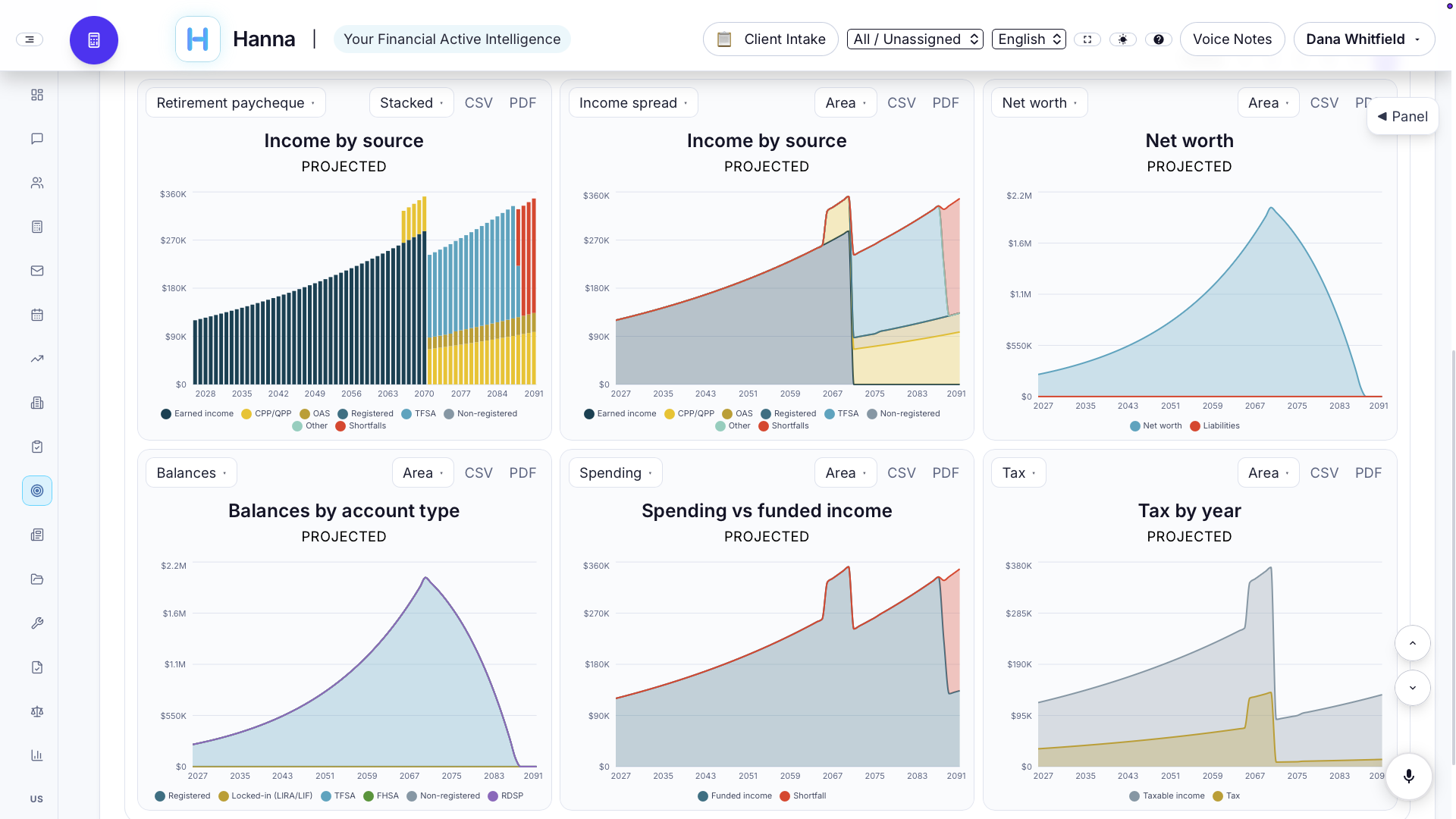Screen dimensions: 1456x819
Task: Click the RDSP purple swatch in Balances legend
Action: [x=493, y=796]
